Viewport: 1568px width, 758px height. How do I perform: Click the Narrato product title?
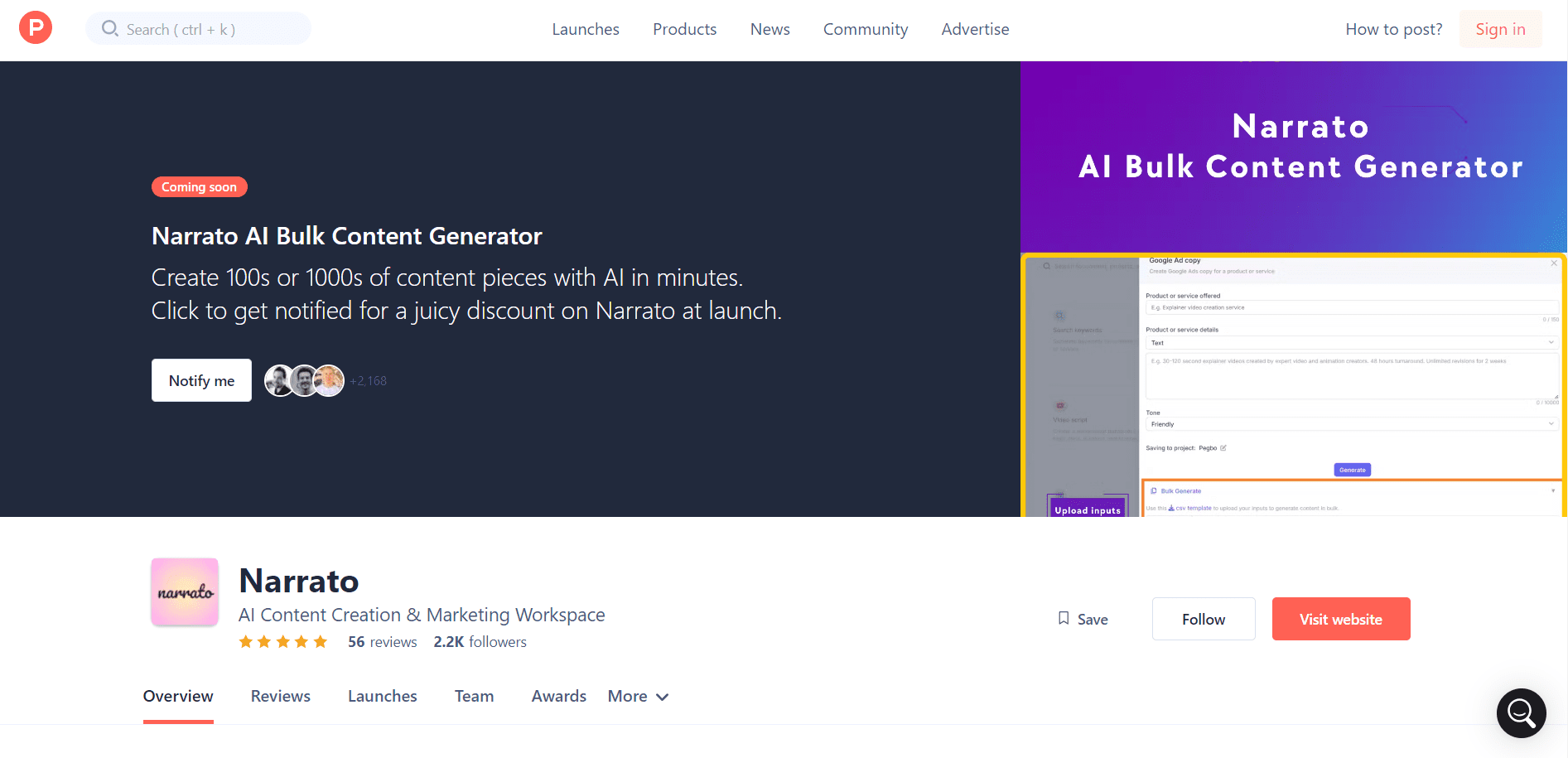coord(299,581)
